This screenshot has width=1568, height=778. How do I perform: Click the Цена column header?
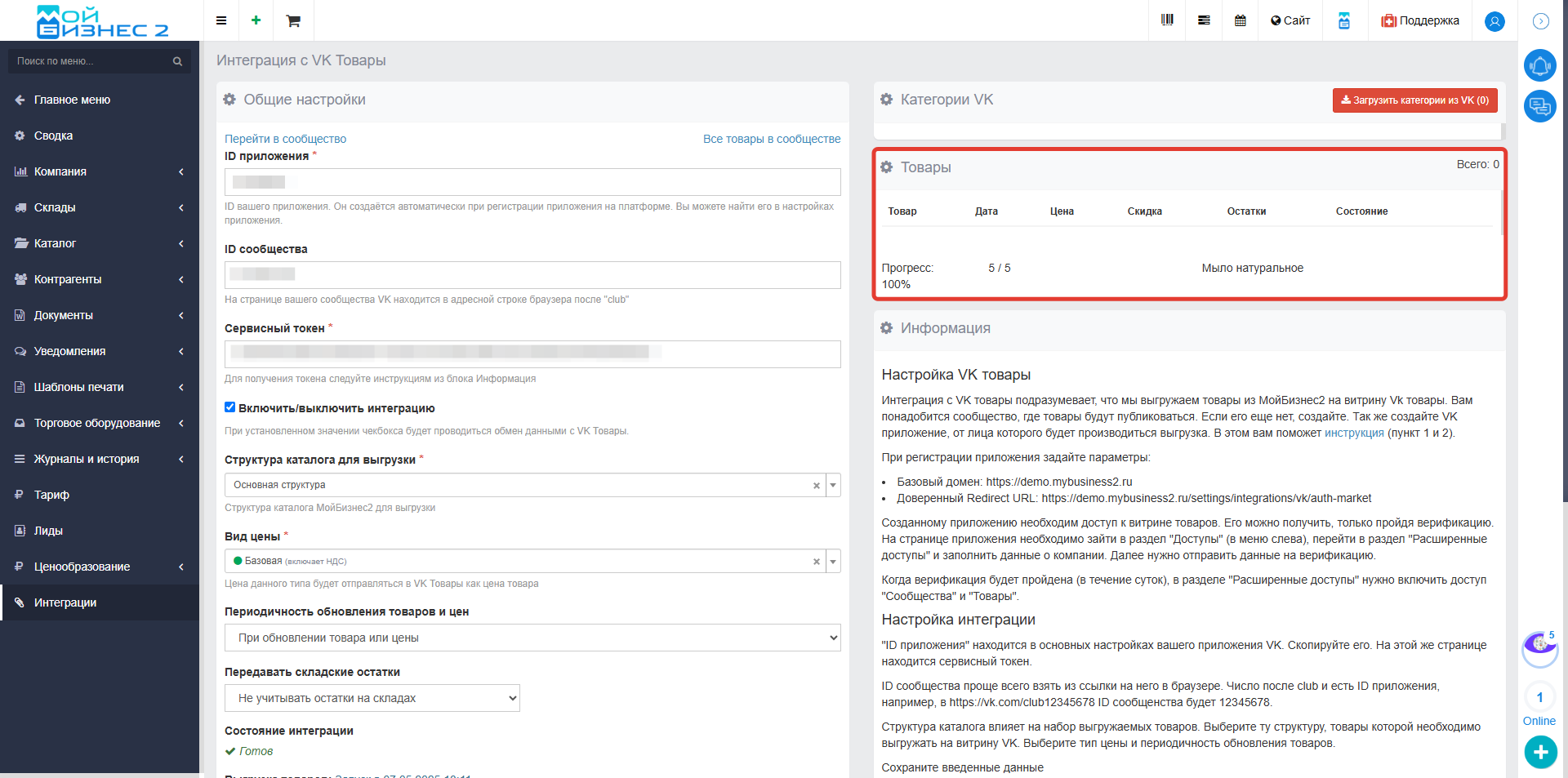click(x=1062, y=211)
